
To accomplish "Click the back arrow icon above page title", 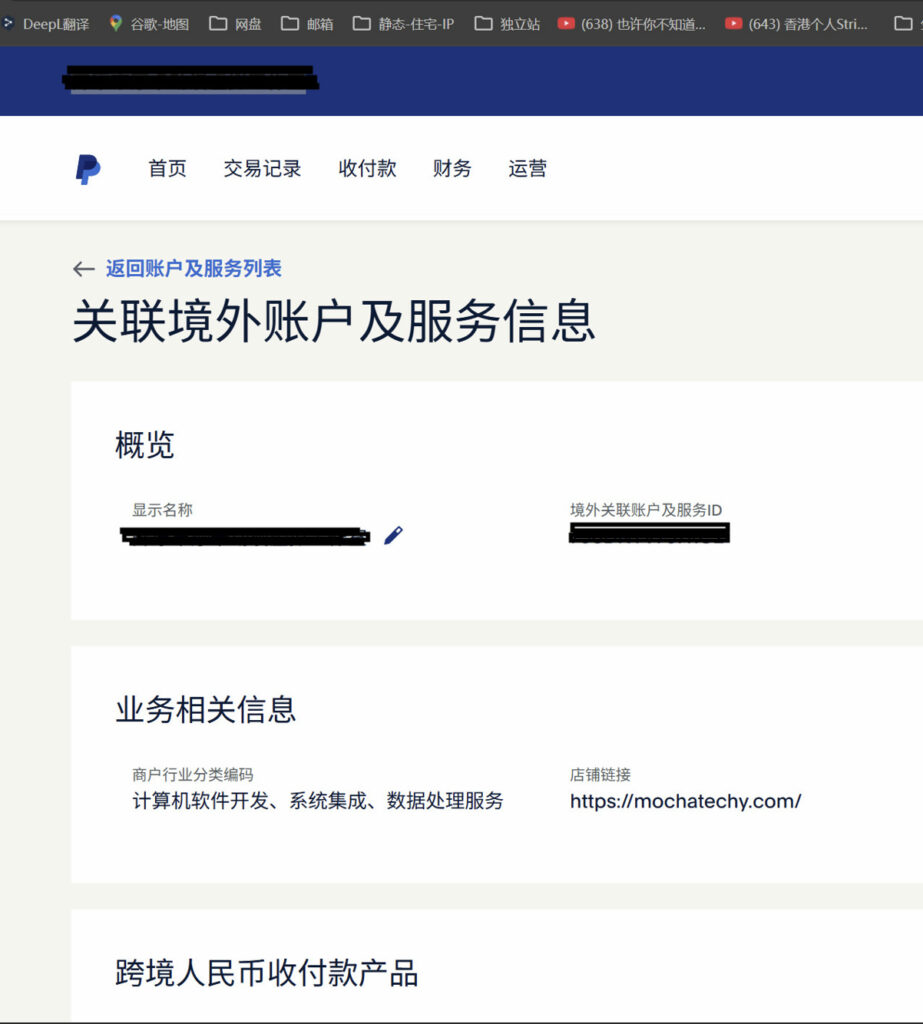I will click(84, 269).
